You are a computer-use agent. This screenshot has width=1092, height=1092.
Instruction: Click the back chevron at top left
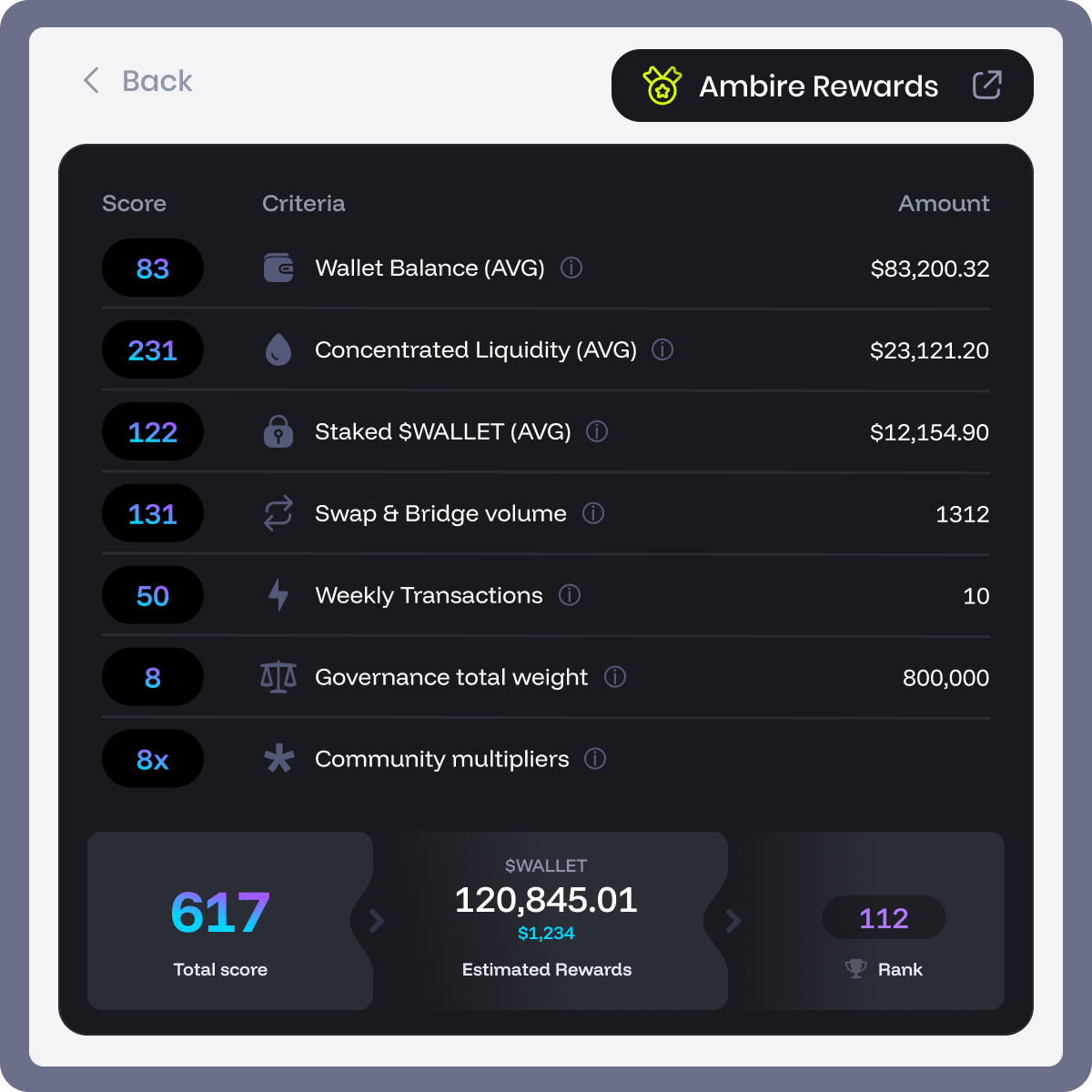click(x=90, y=81)
